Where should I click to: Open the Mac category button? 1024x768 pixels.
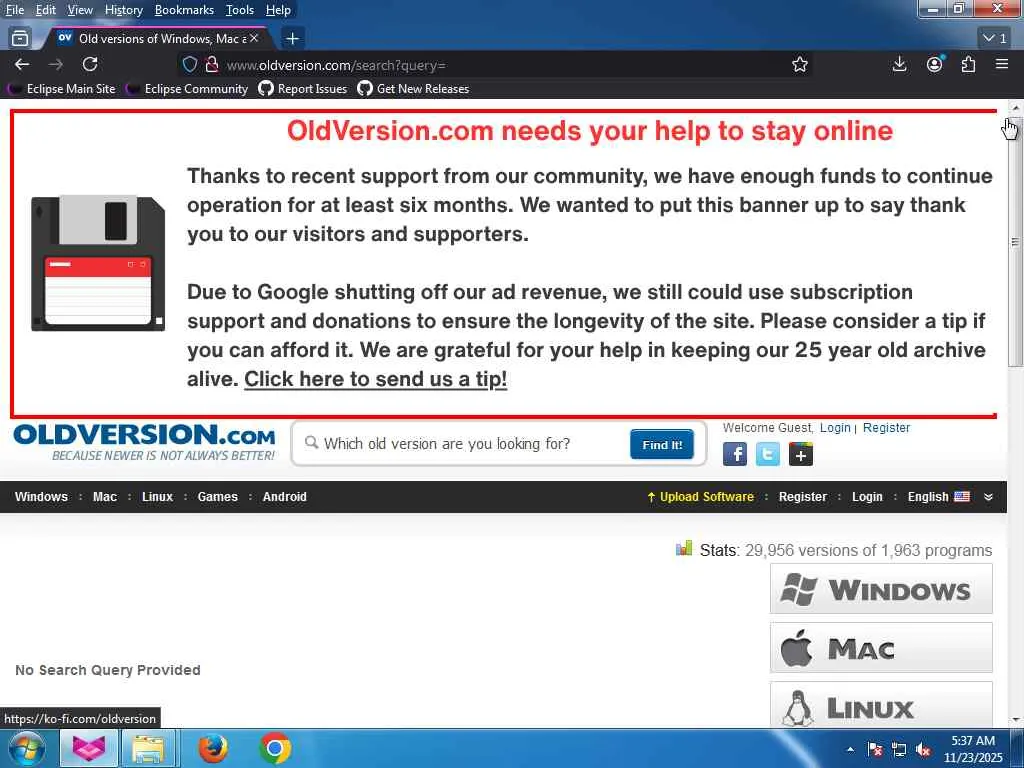881,648
